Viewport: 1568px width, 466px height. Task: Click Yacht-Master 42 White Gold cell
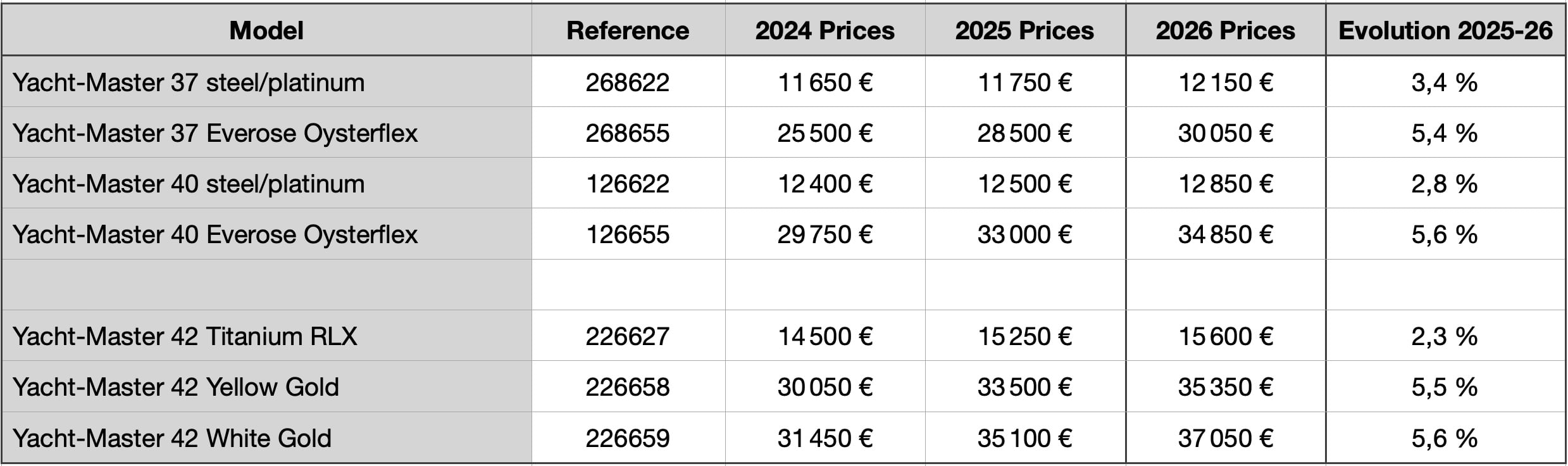coord(172,438)
